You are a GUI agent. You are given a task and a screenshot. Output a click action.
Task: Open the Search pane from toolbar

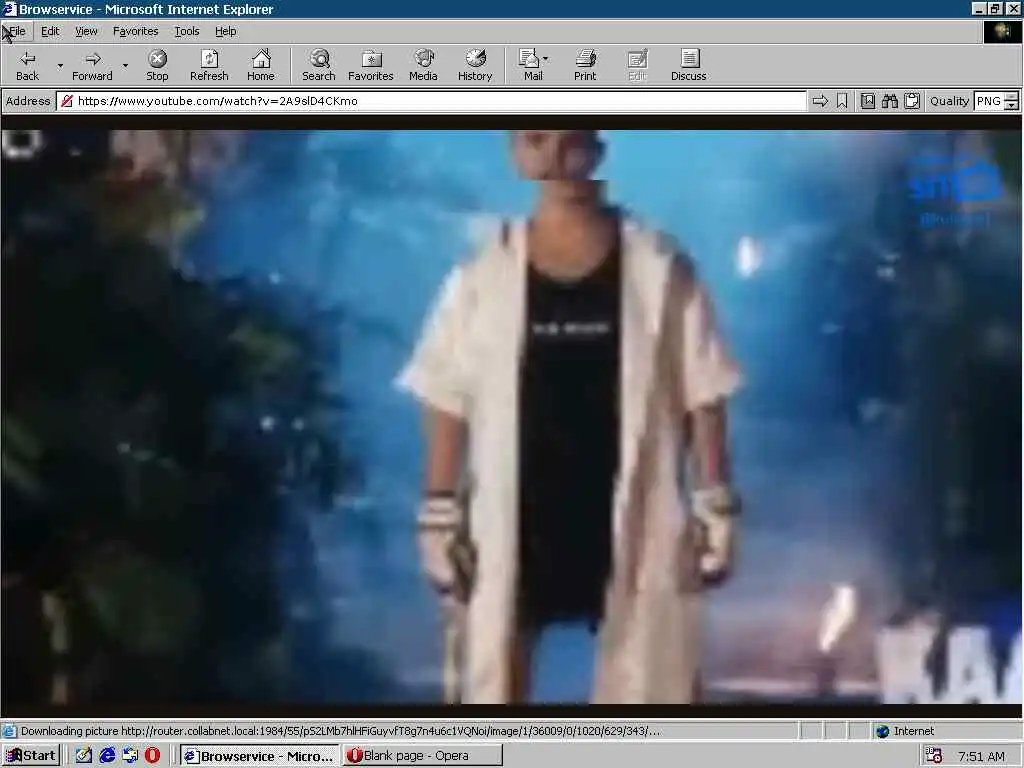pyautogui.click(x=319, y=65)
